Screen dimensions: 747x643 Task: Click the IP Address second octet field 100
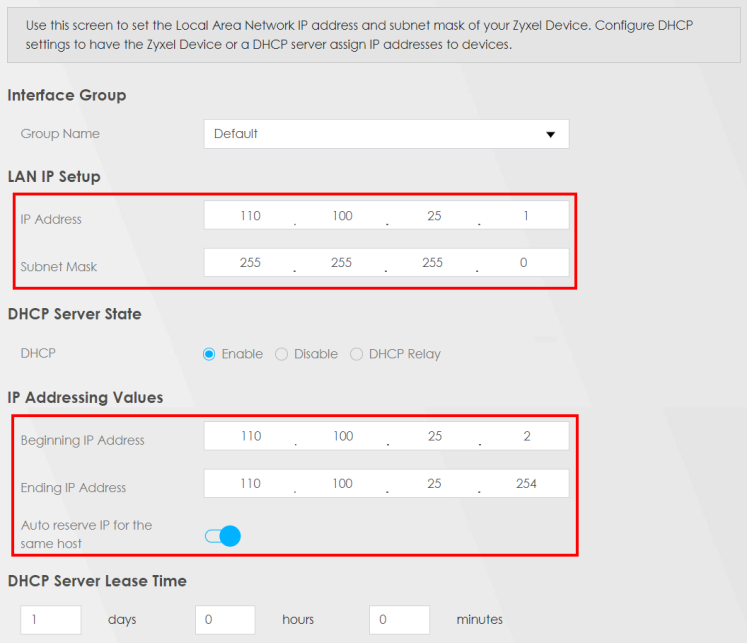[x=342, y=216]
